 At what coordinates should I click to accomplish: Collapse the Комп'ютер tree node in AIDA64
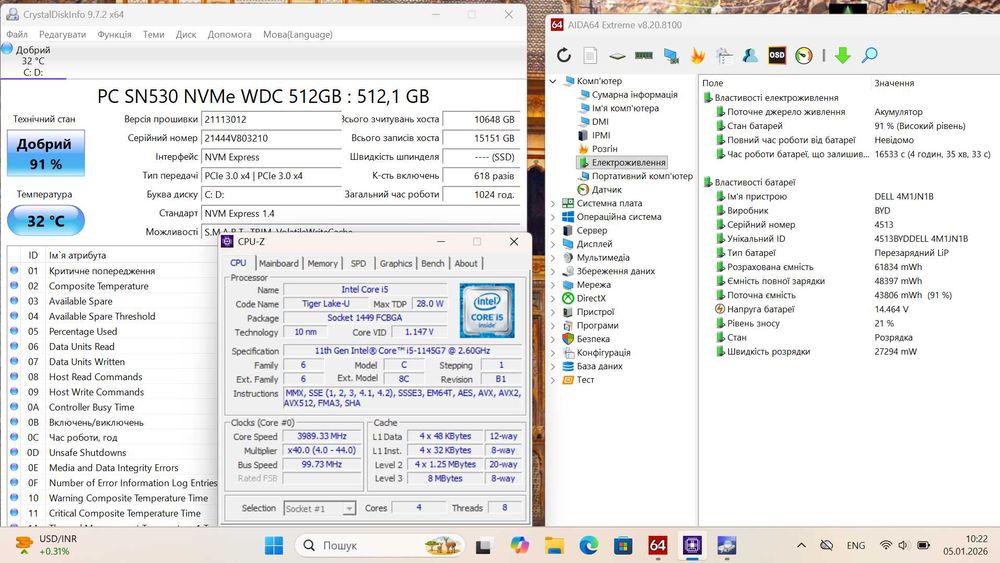[553, 81]
